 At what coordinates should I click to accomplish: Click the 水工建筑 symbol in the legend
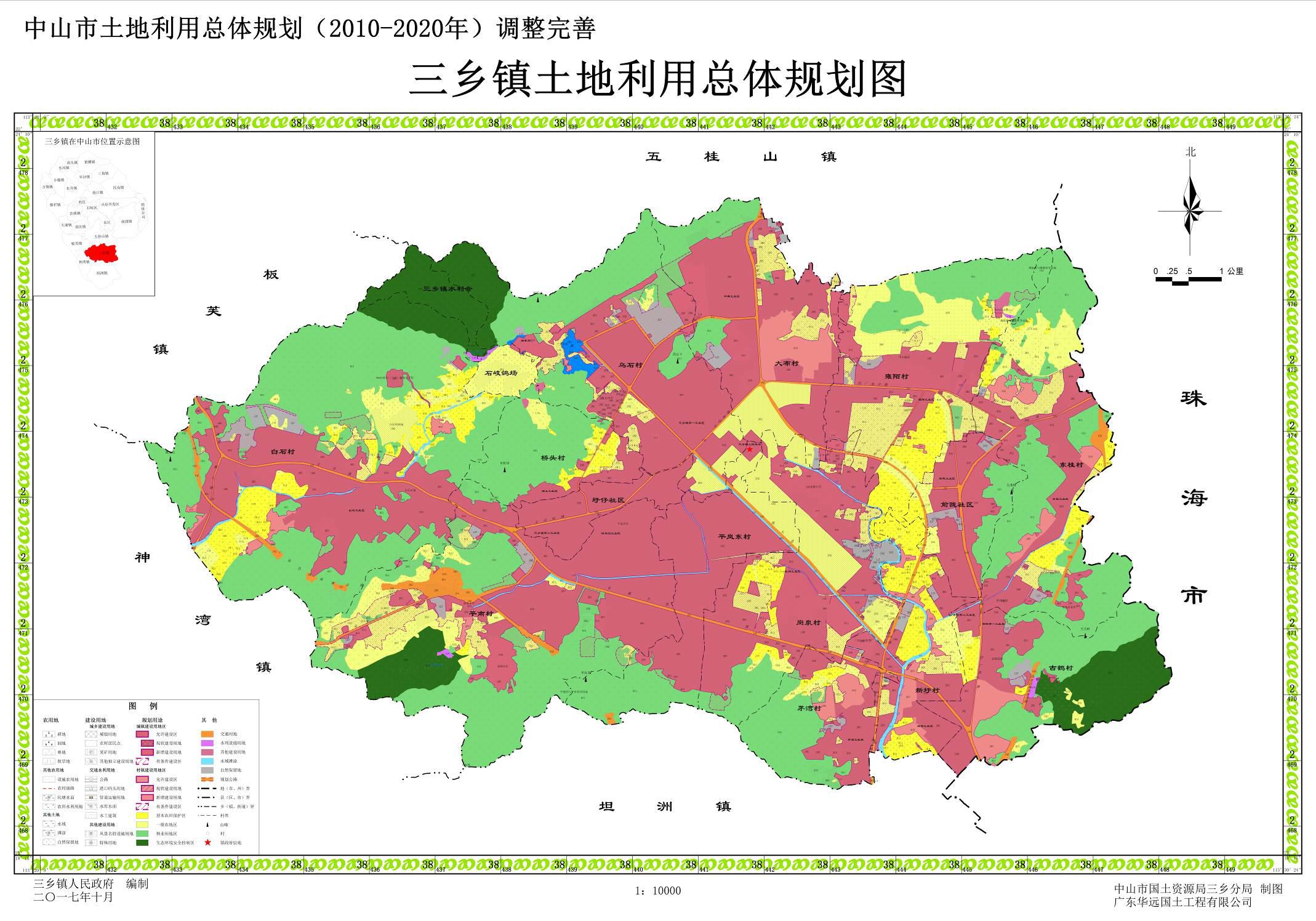click(91, 816)
